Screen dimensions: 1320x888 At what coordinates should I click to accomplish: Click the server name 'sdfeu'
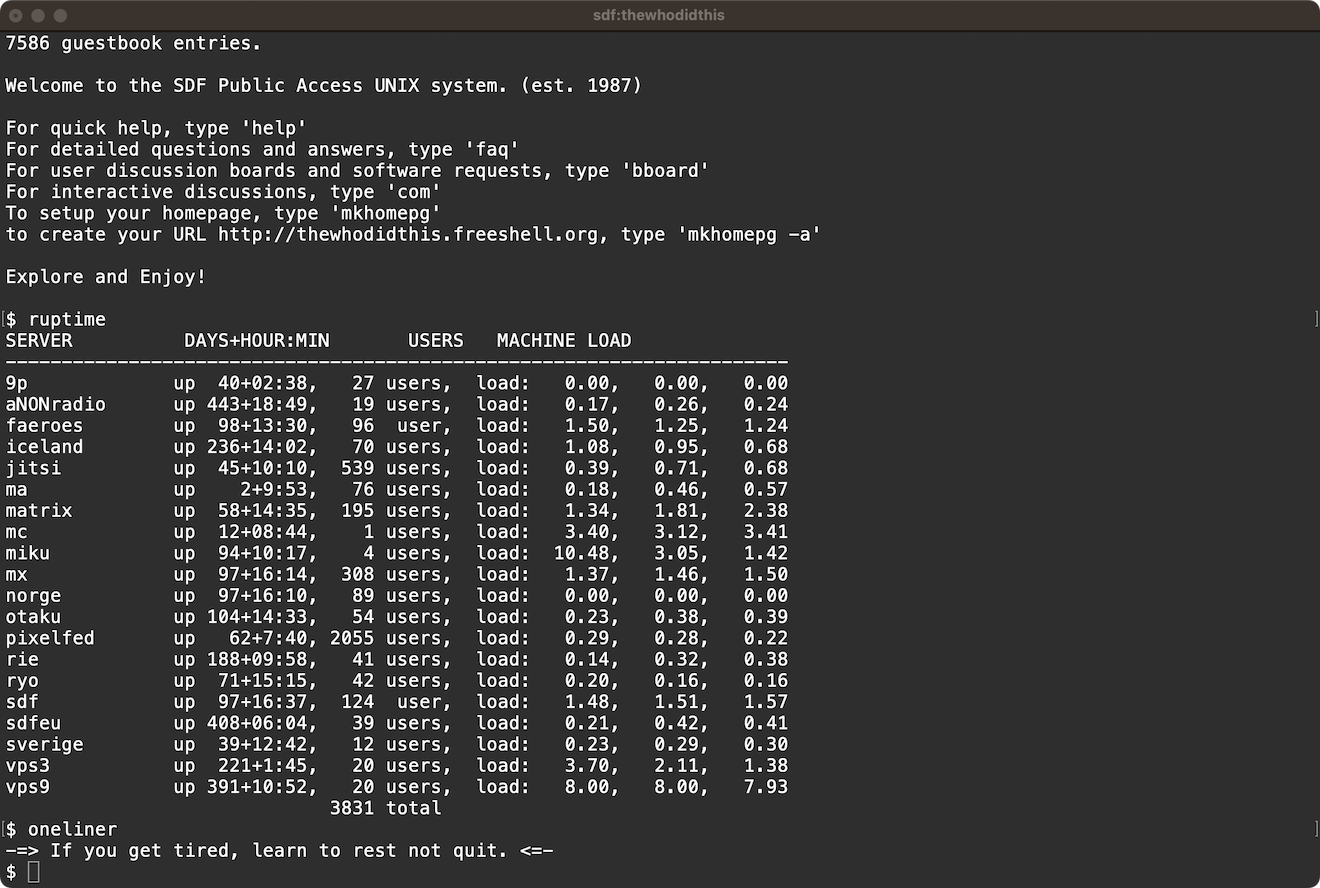coord(34,723)
